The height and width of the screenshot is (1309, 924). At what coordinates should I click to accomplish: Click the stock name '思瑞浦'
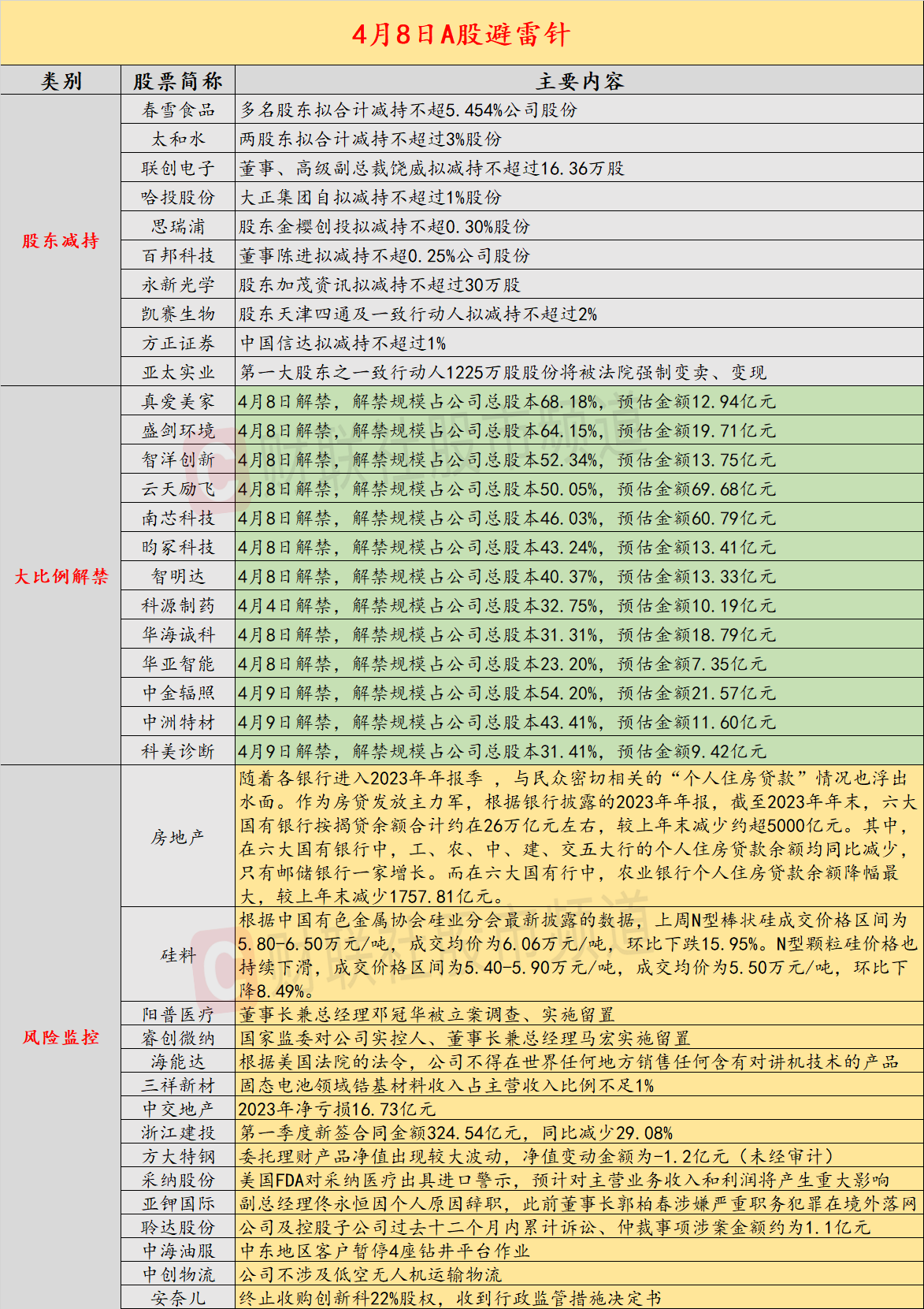coord(178,227)
